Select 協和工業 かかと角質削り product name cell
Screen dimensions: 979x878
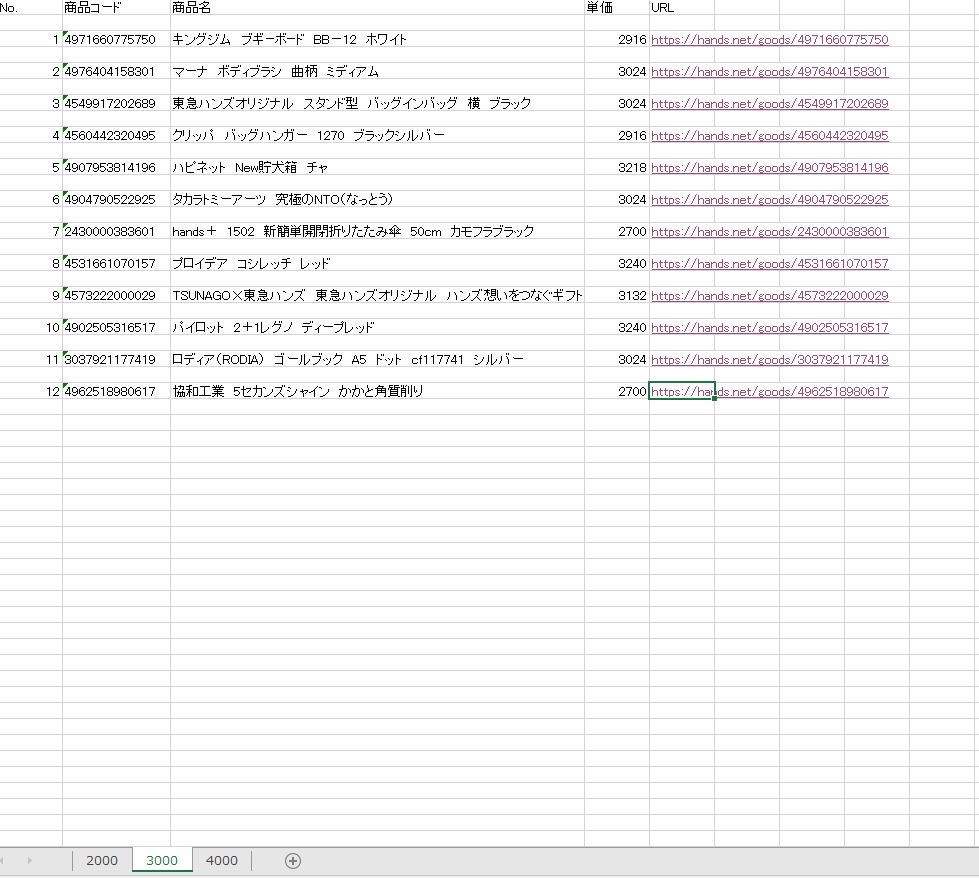pyautogui.click(x=377, y=392)
